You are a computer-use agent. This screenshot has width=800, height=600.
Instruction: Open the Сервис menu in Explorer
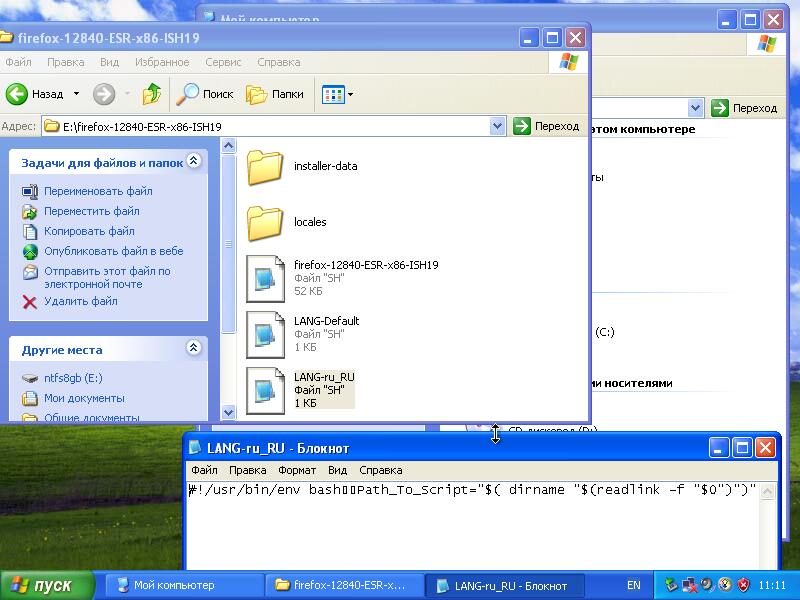[223, 62]
